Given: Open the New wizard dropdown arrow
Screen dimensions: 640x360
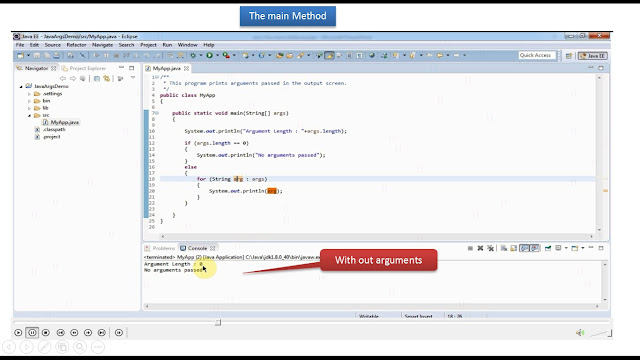Looking at the screenshot, I should [28, 56].
